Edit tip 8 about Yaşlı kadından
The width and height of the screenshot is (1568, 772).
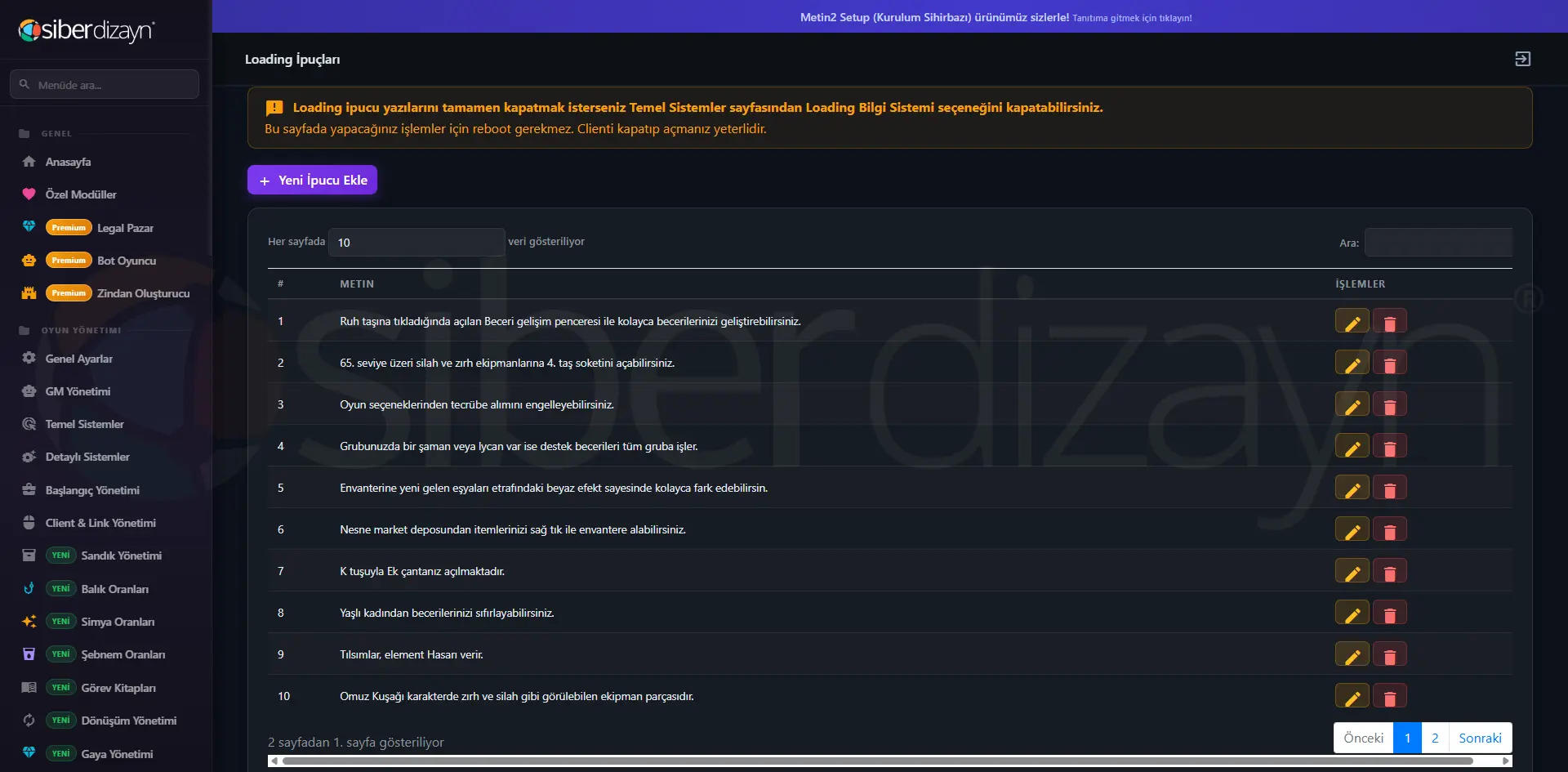1352,613
